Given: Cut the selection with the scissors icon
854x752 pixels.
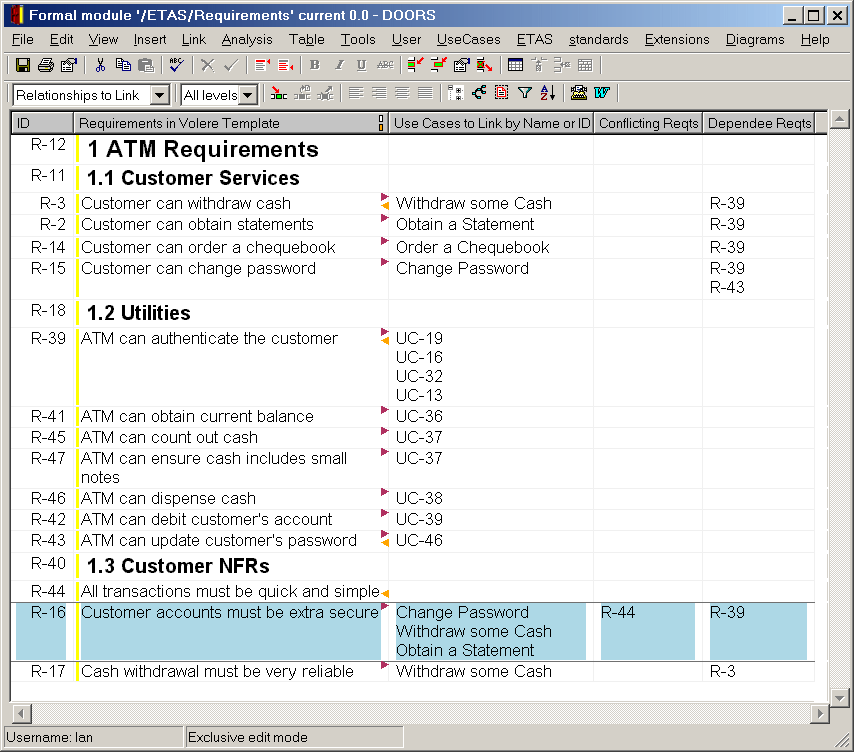Looking at the screenshot, I should (100, 65).
